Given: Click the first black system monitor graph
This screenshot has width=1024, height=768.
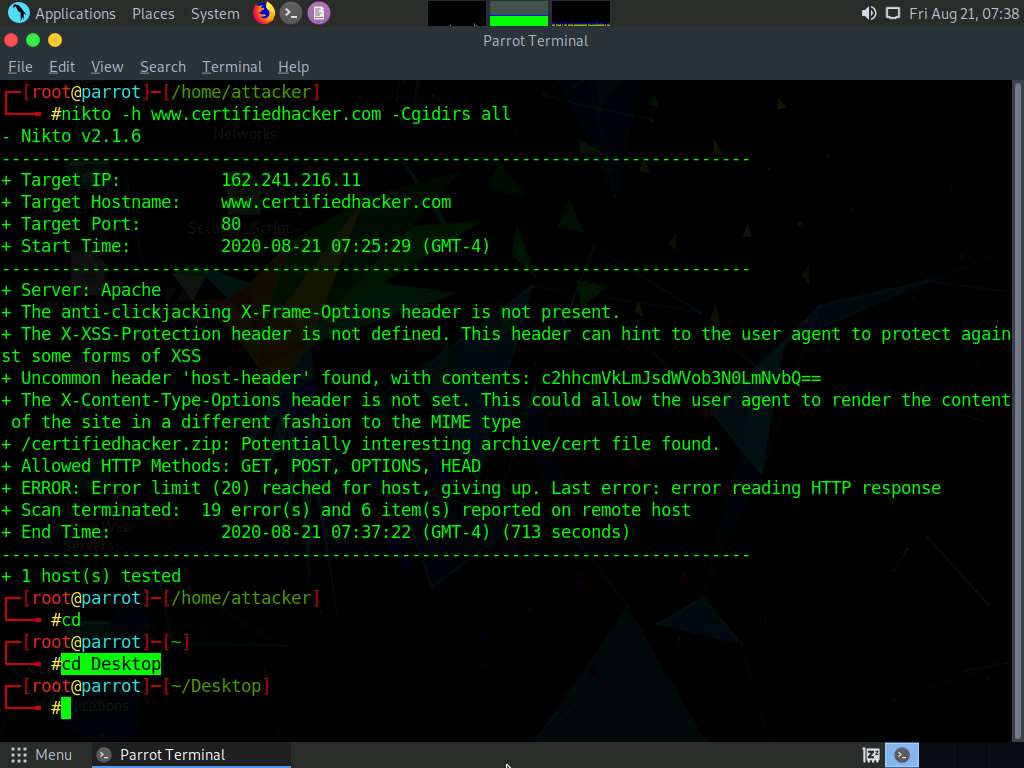Looking at the screenshot, I should (x=456, y=13).
